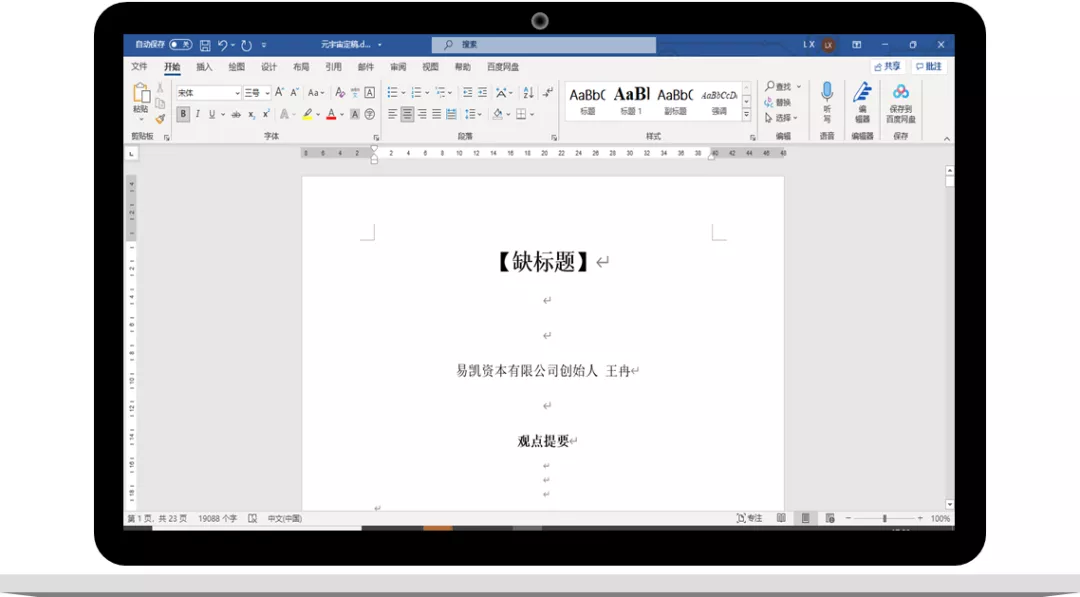Open the 审阅 ribbon tab
Image resolution: width=1080 pixels, height=597 pixels.
tap(398, 67)
